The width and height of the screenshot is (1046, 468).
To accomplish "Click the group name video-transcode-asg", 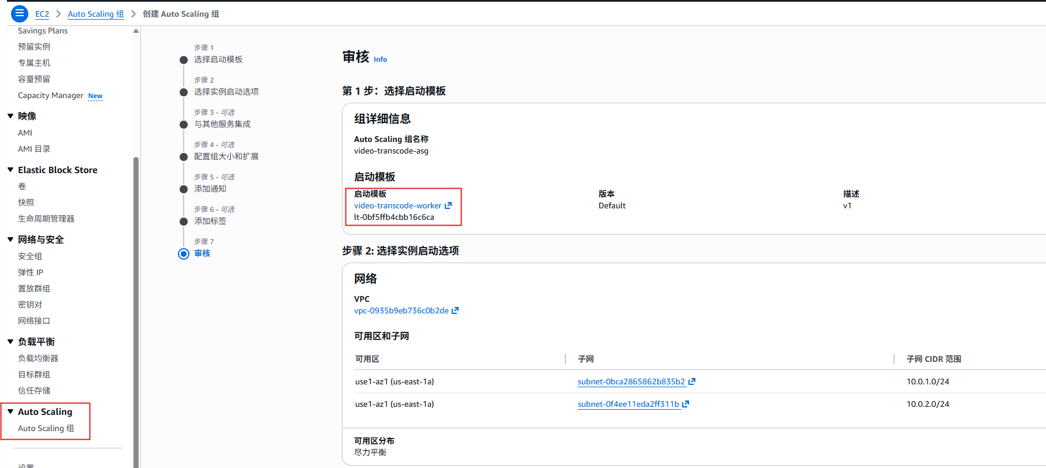I will (x=391, y=151).
